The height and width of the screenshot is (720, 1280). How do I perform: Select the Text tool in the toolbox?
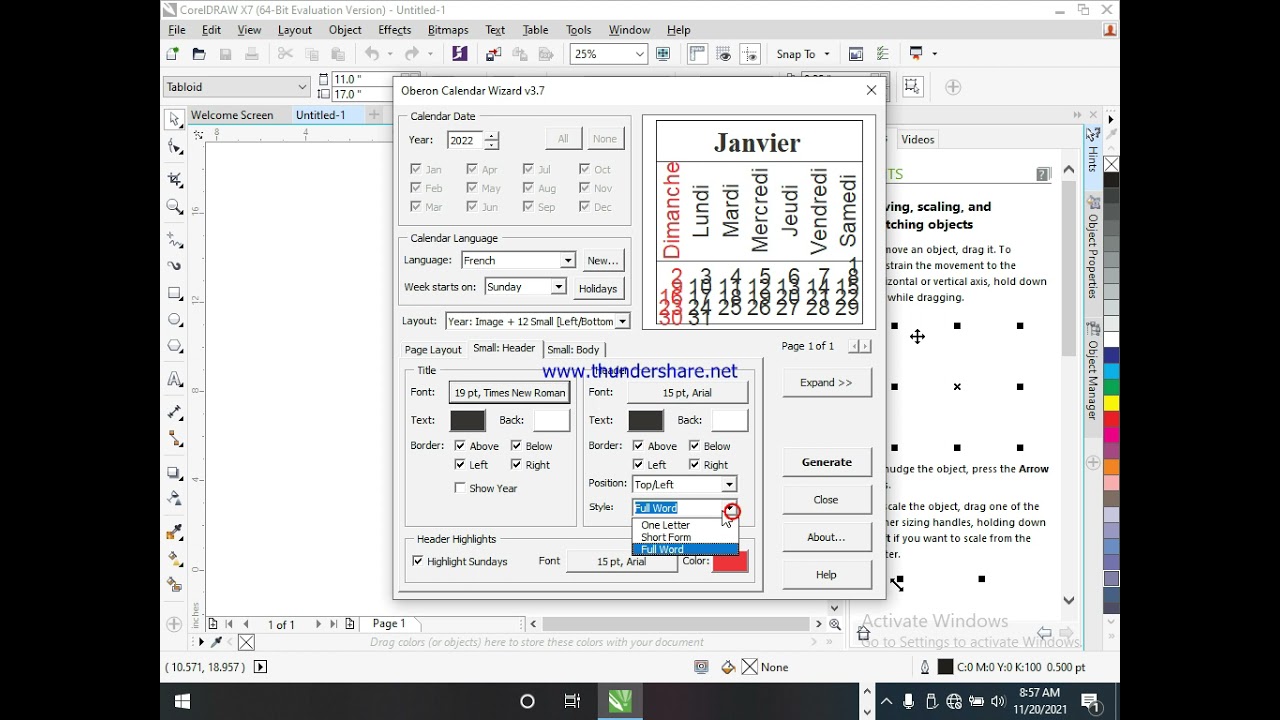(175, 379)
